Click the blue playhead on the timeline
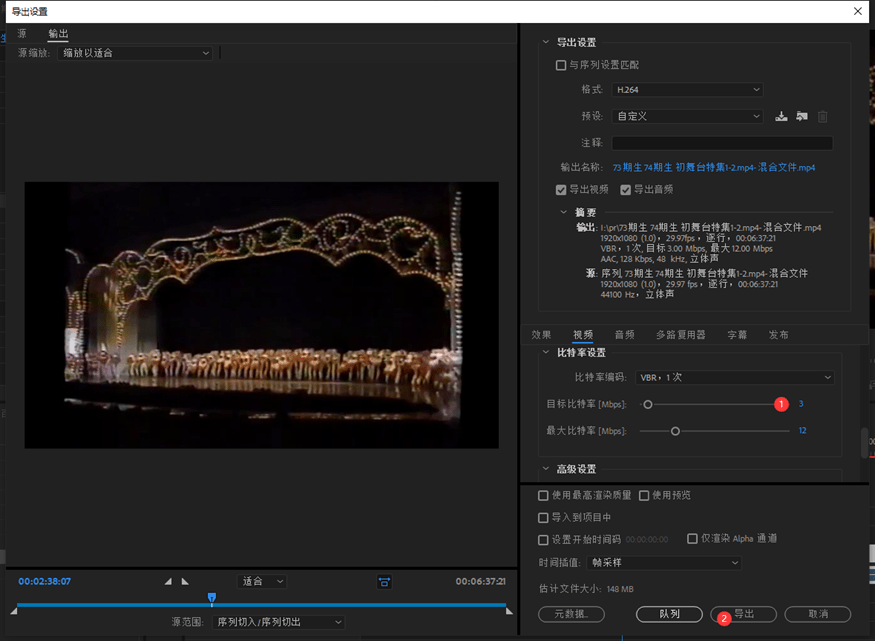The image size is (875, 641). tap(212, 598)
